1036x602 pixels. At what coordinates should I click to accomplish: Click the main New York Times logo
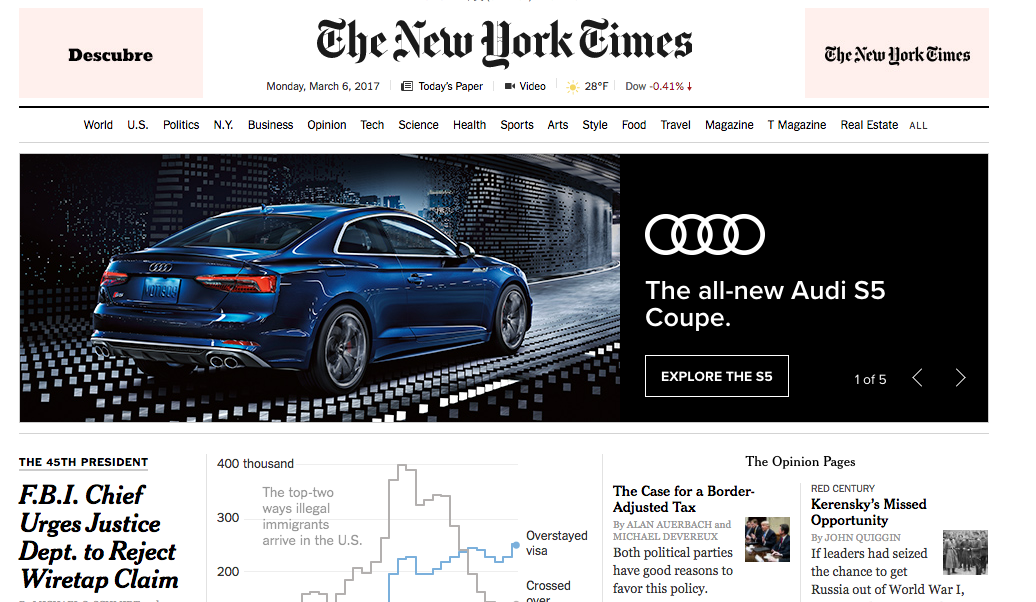point(504,42)
